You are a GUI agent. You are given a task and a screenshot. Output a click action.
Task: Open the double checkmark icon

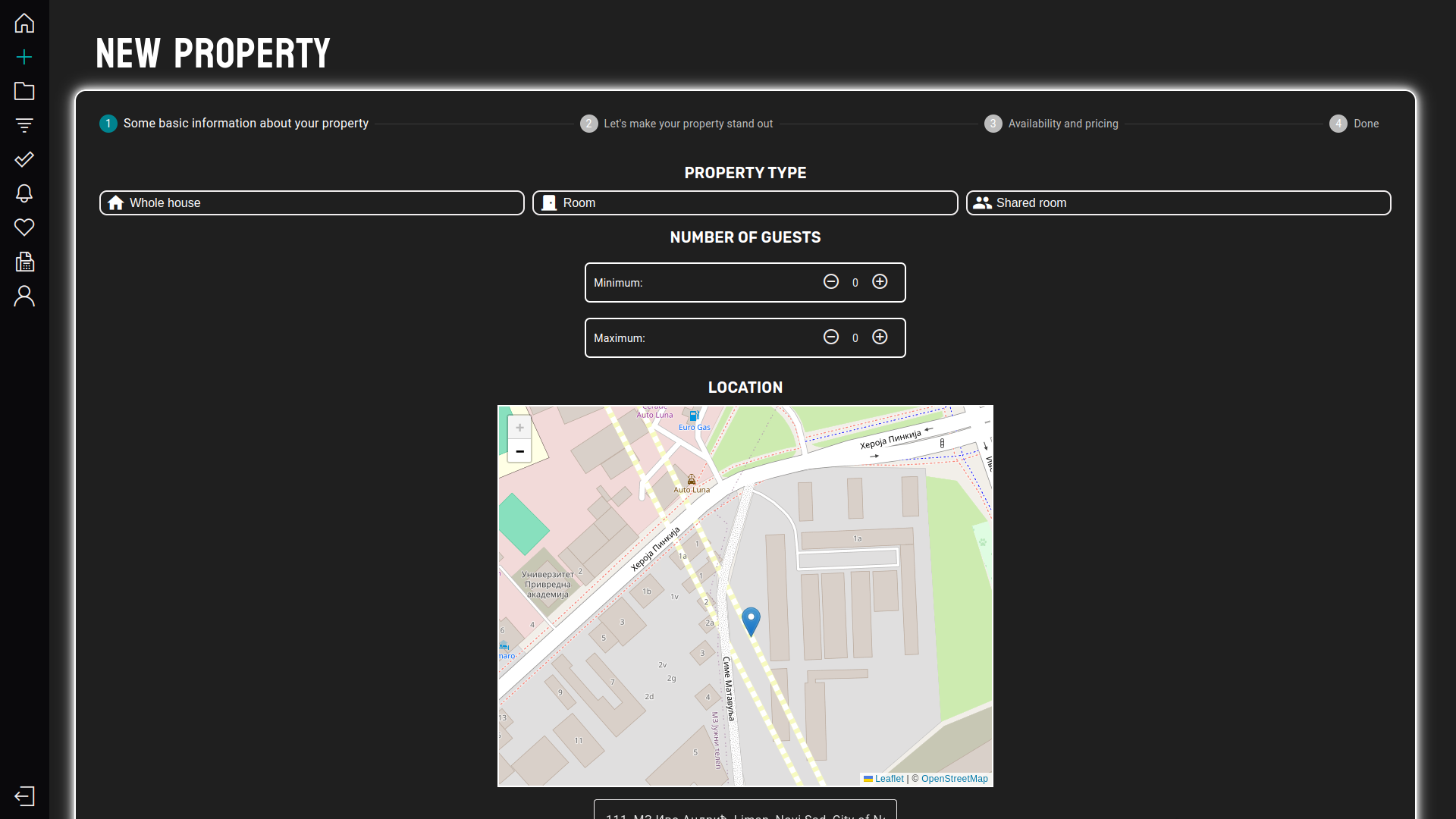tap(24, 159)
